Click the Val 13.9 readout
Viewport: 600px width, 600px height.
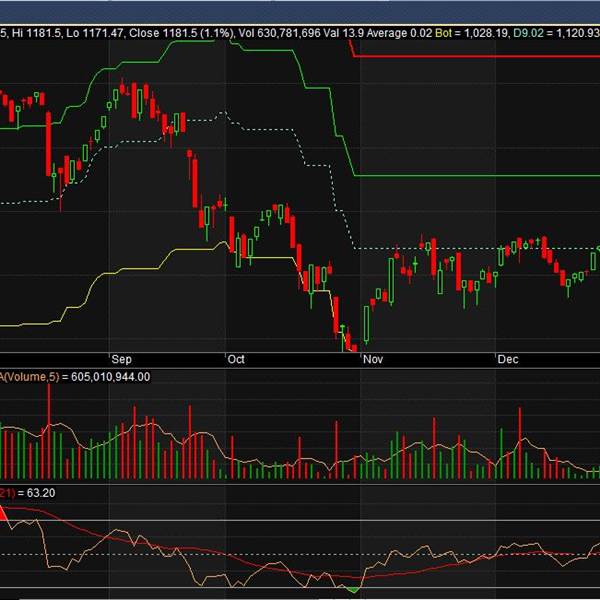click(344, 33)
